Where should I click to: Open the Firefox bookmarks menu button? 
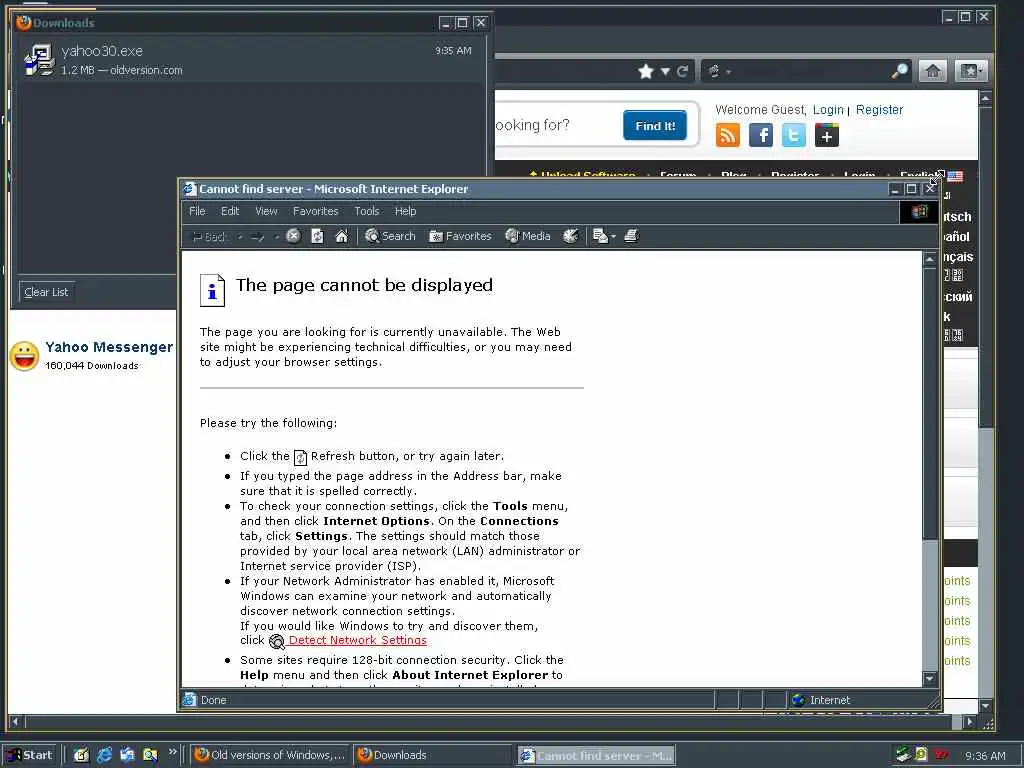(970, 71)
